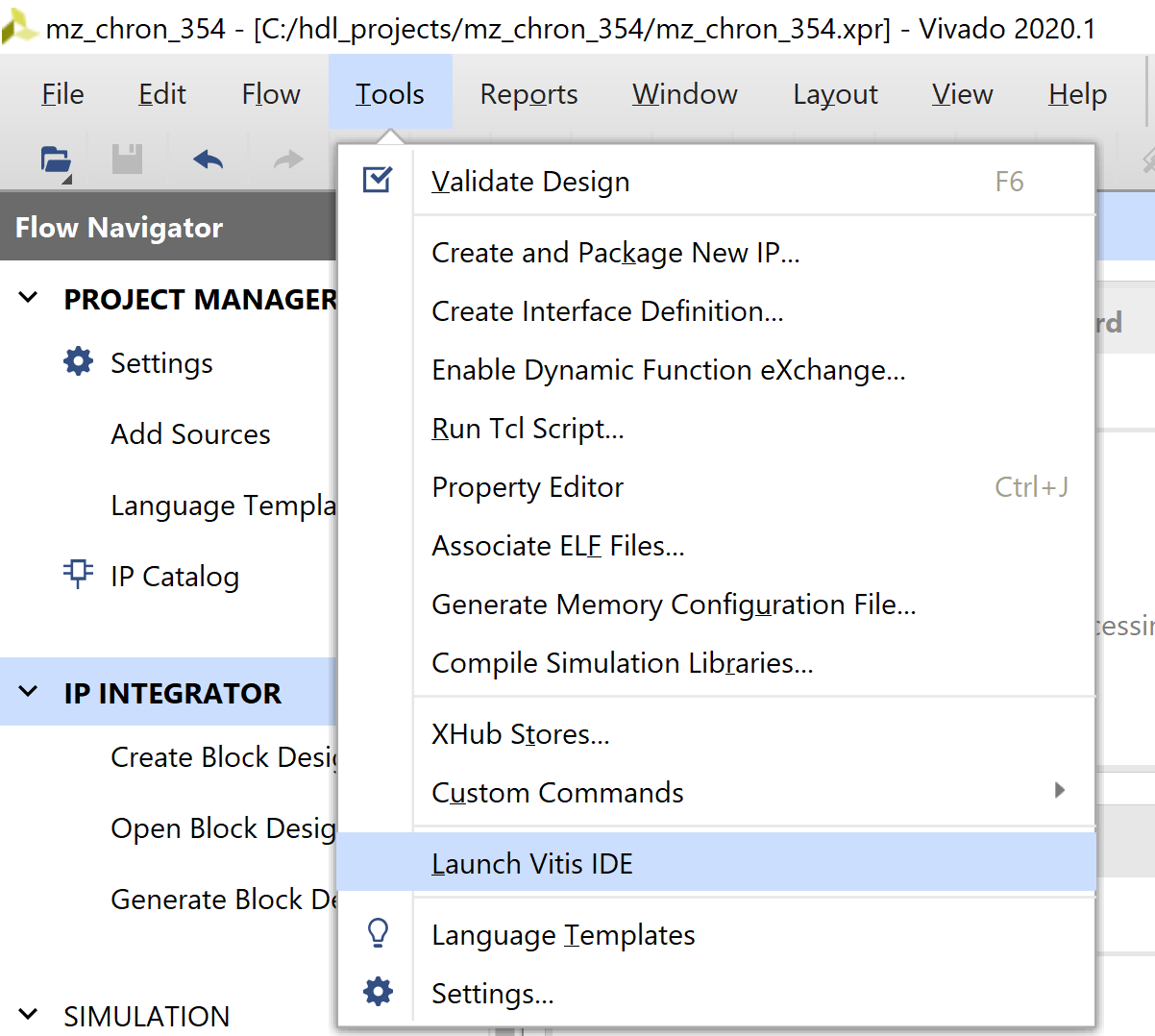Click the Redo arrow in toolbar
Viewport: 1155px width, 1036px height.
[287, 160]
